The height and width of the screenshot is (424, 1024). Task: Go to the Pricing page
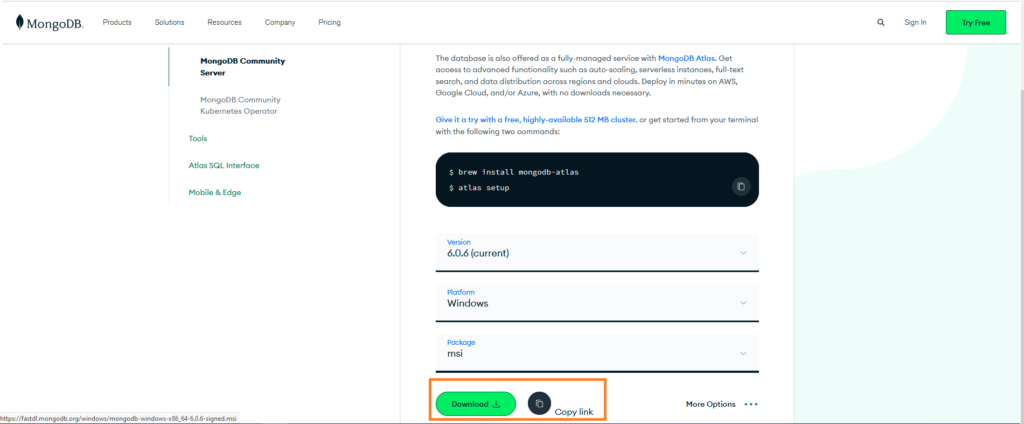(x=329, y=22)
